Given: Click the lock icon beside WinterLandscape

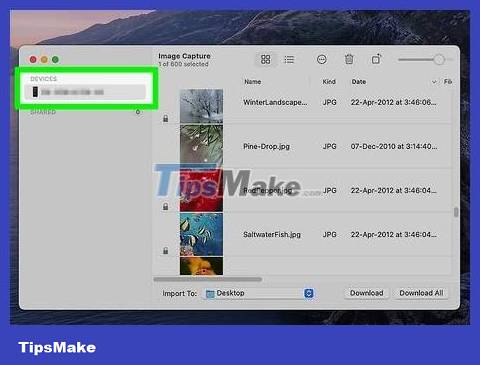Looking at the screenshot, I should pyautogui.click(x=166, y=118).
